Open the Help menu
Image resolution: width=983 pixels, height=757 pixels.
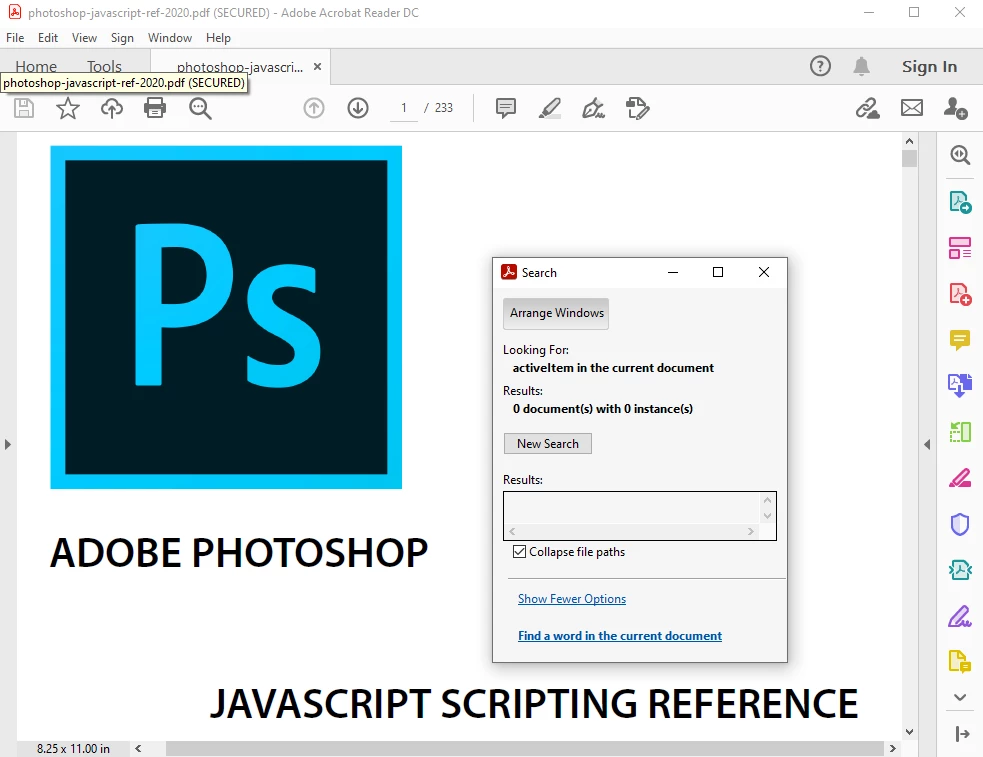point(218,38)
